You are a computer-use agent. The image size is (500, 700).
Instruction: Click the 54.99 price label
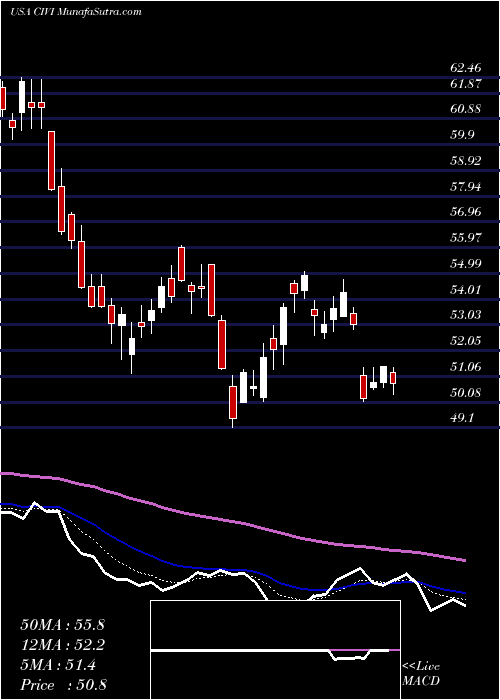point(466,264)
